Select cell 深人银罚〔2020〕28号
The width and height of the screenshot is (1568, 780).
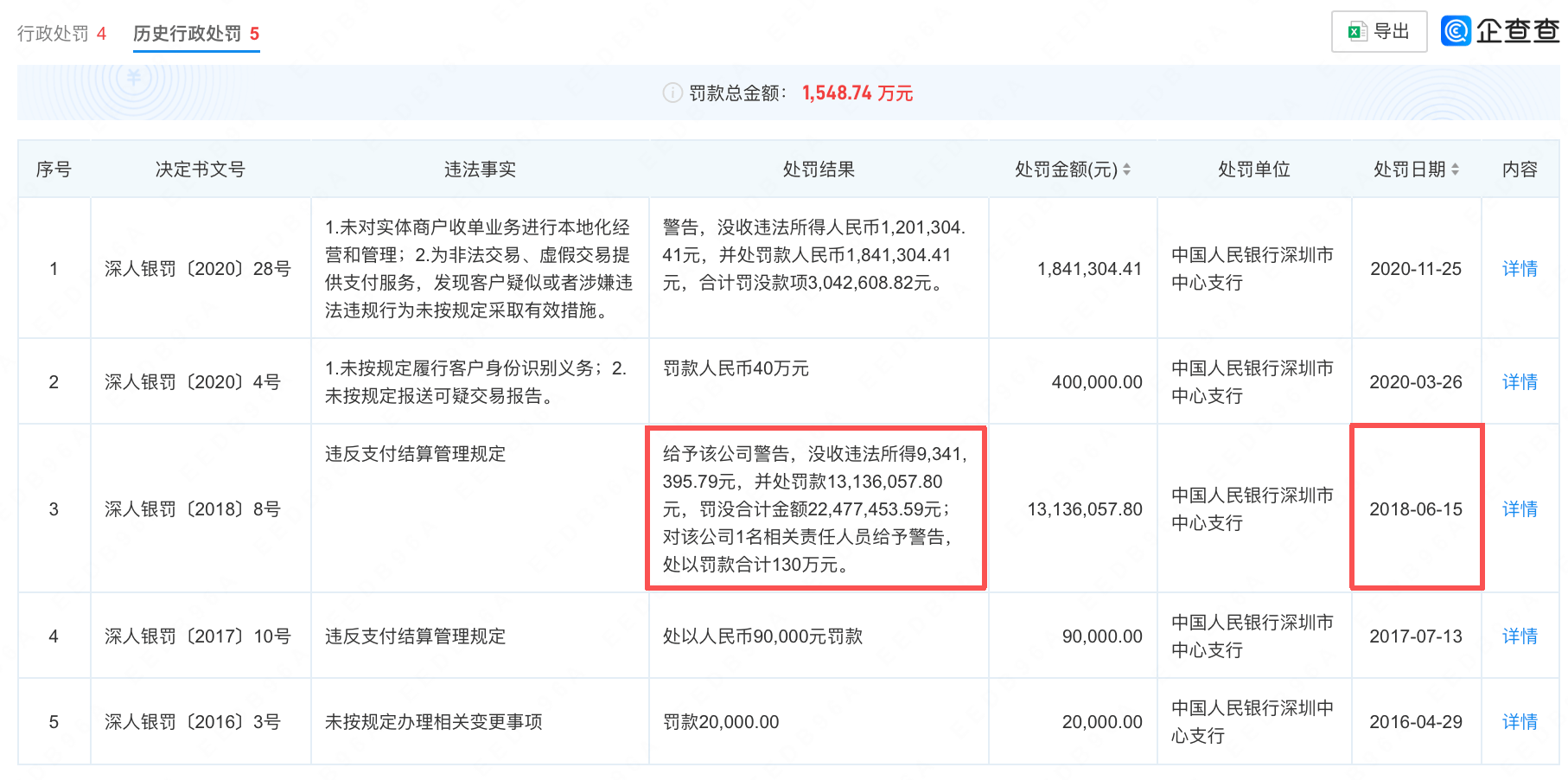point(198,269)
